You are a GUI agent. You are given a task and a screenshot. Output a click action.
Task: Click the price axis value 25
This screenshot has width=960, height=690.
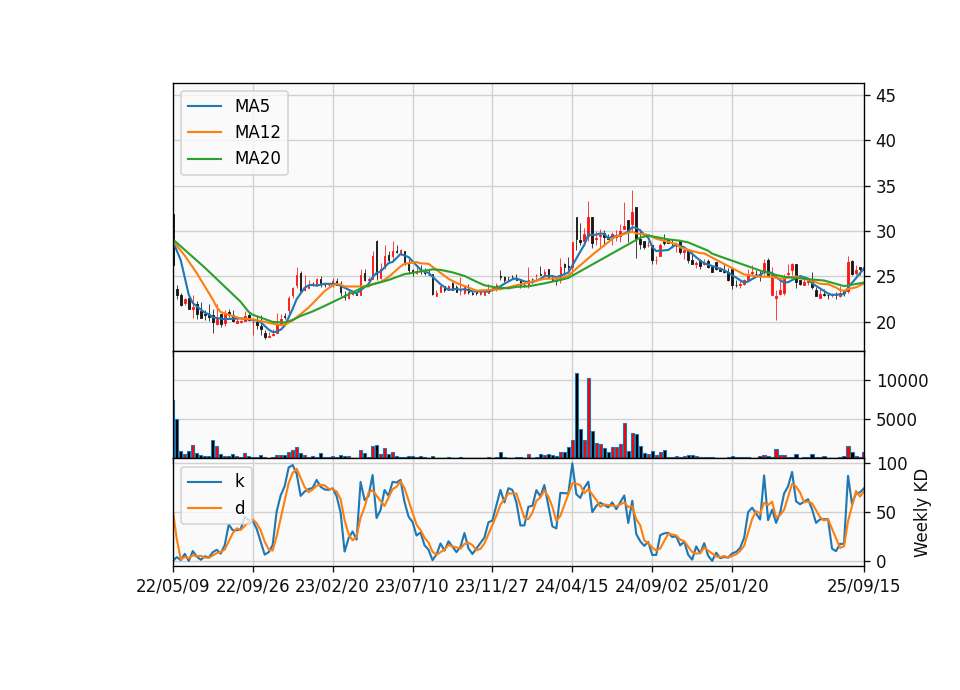click(885, 277)
